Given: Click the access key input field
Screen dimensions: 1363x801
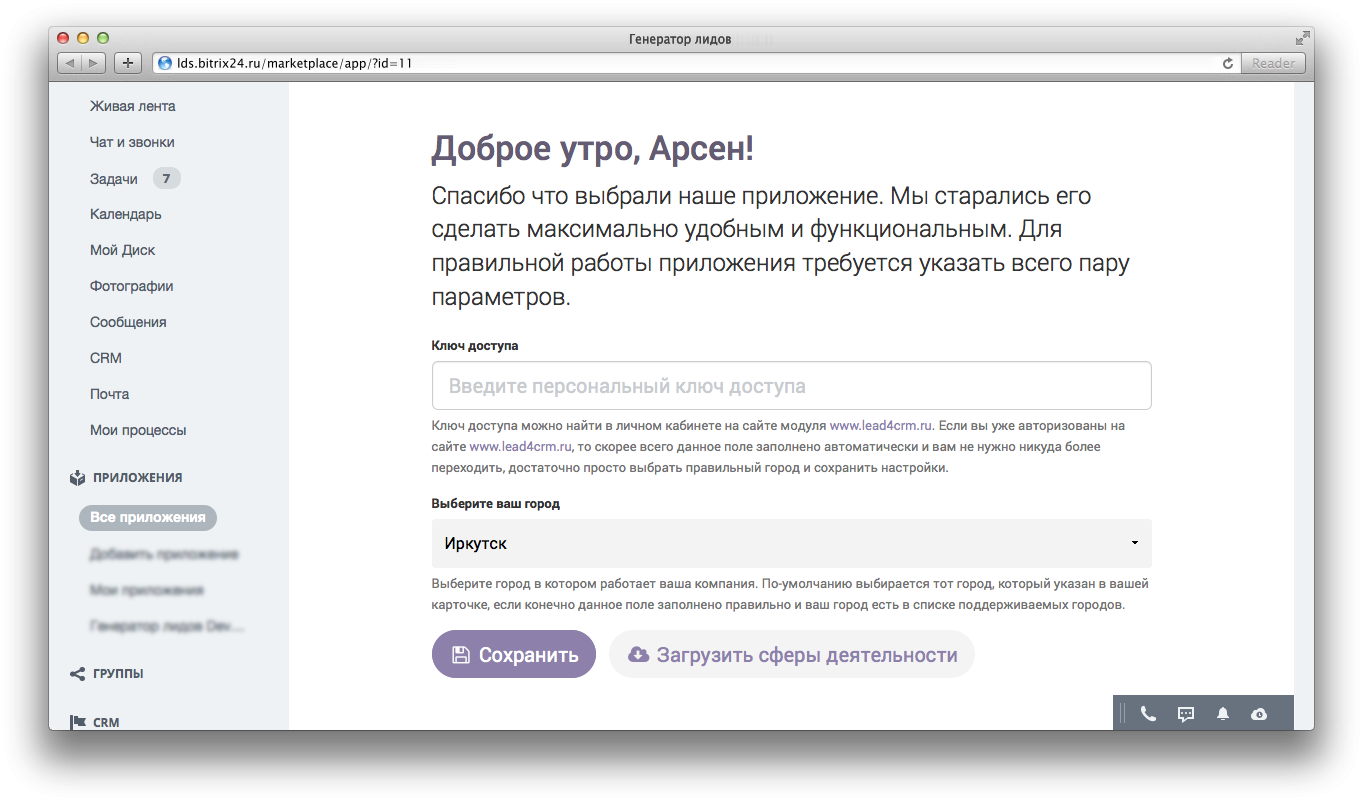Looking at the screenshot, I should pyautogui.click(x=791, y=385).
